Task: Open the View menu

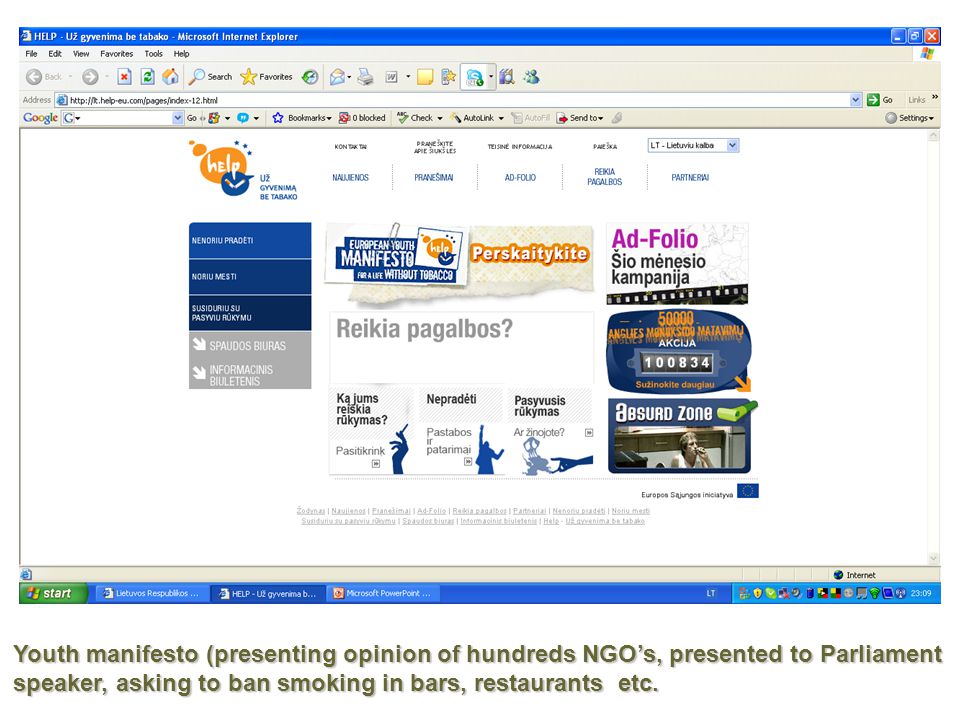Action: click(81, 54)
